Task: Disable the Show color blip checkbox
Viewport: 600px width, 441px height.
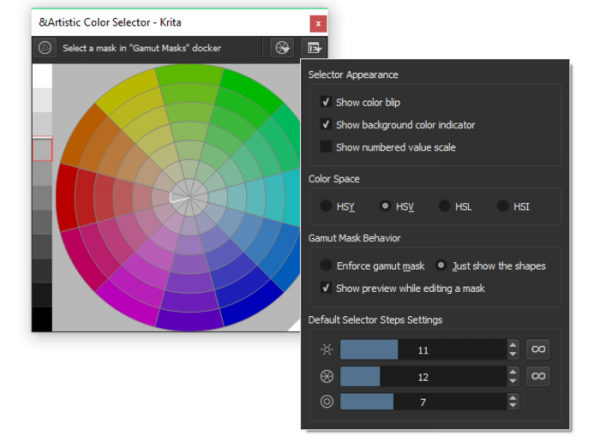Action: [x=326, y=102]
